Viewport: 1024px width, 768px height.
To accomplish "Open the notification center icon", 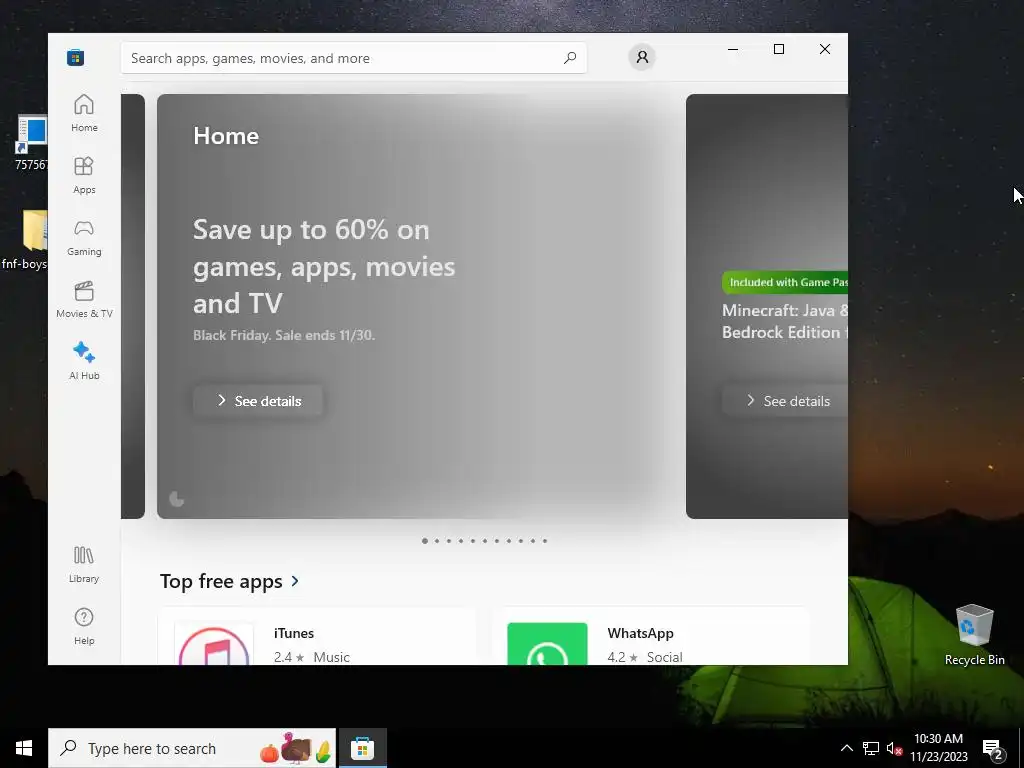I will coord(993,749).
